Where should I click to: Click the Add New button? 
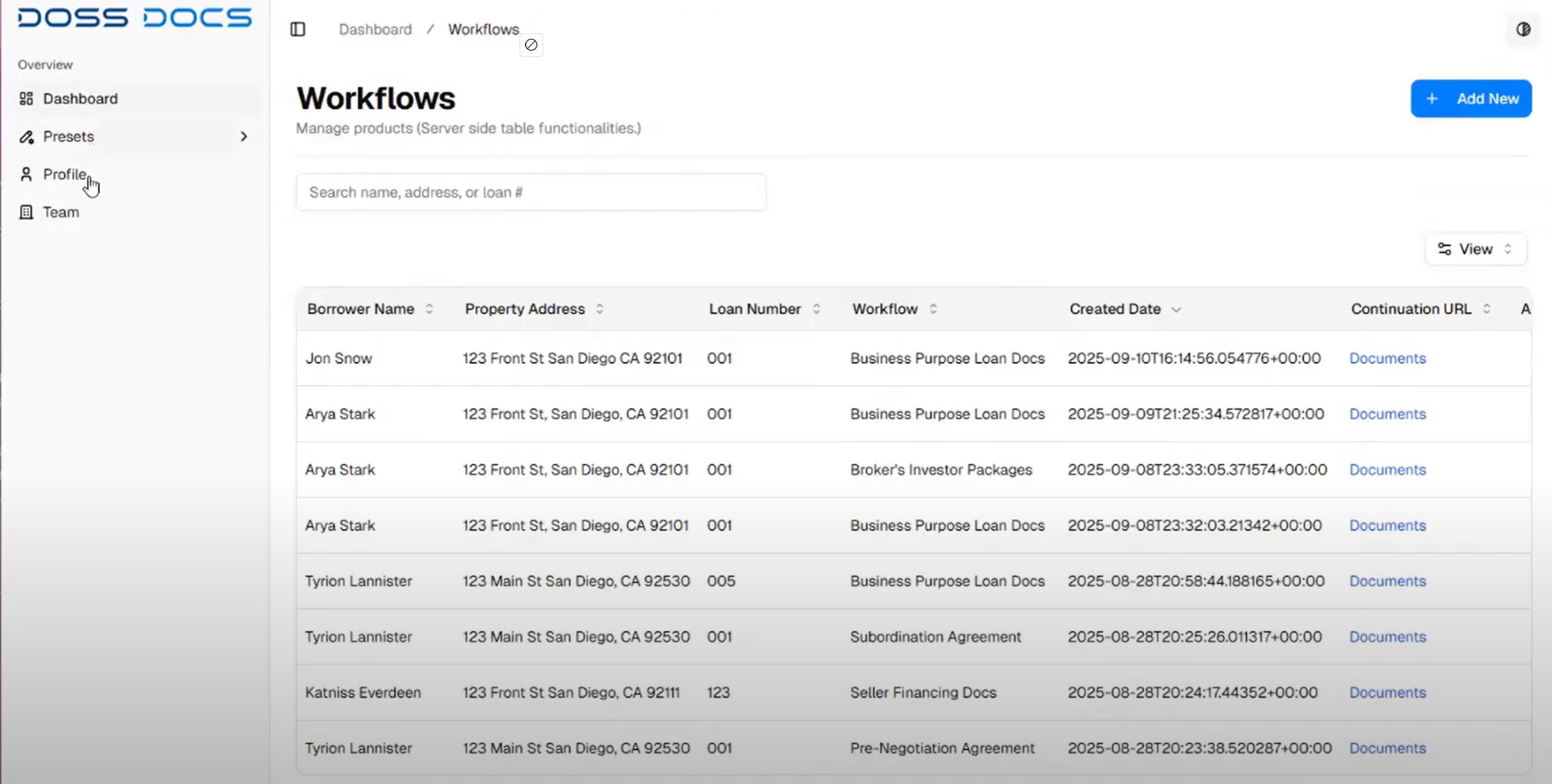[x=1470, y=99]
